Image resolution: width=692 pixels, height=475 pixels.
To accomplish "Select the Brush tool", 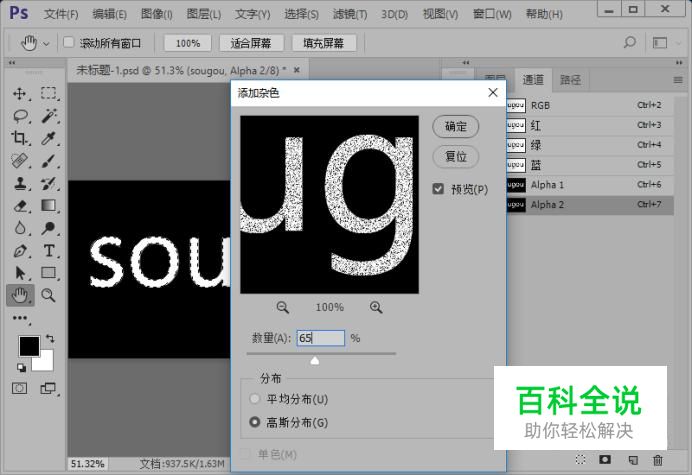I will (49, 161).
